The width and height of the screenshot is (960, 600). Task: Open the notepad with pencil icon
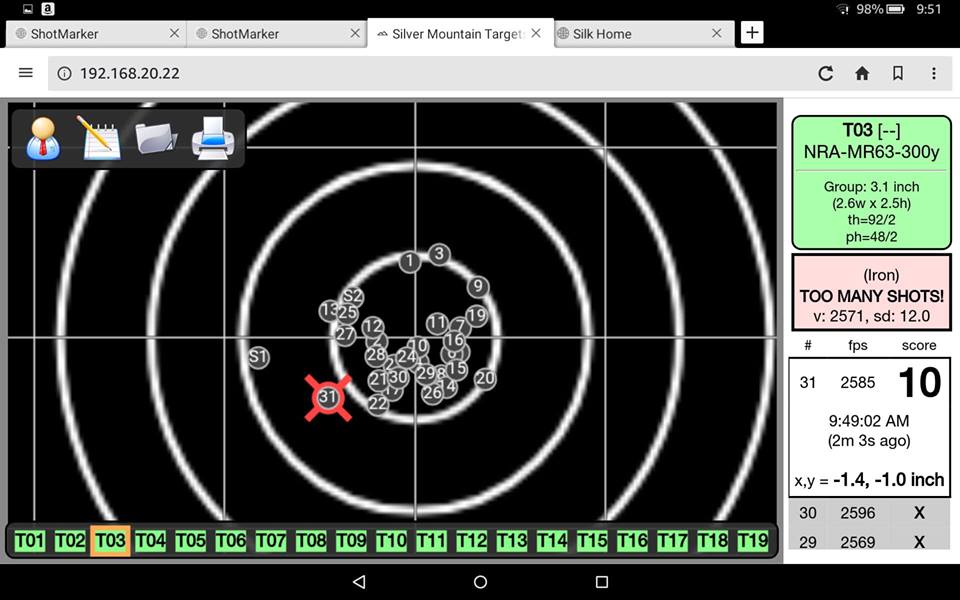[99, 138]
